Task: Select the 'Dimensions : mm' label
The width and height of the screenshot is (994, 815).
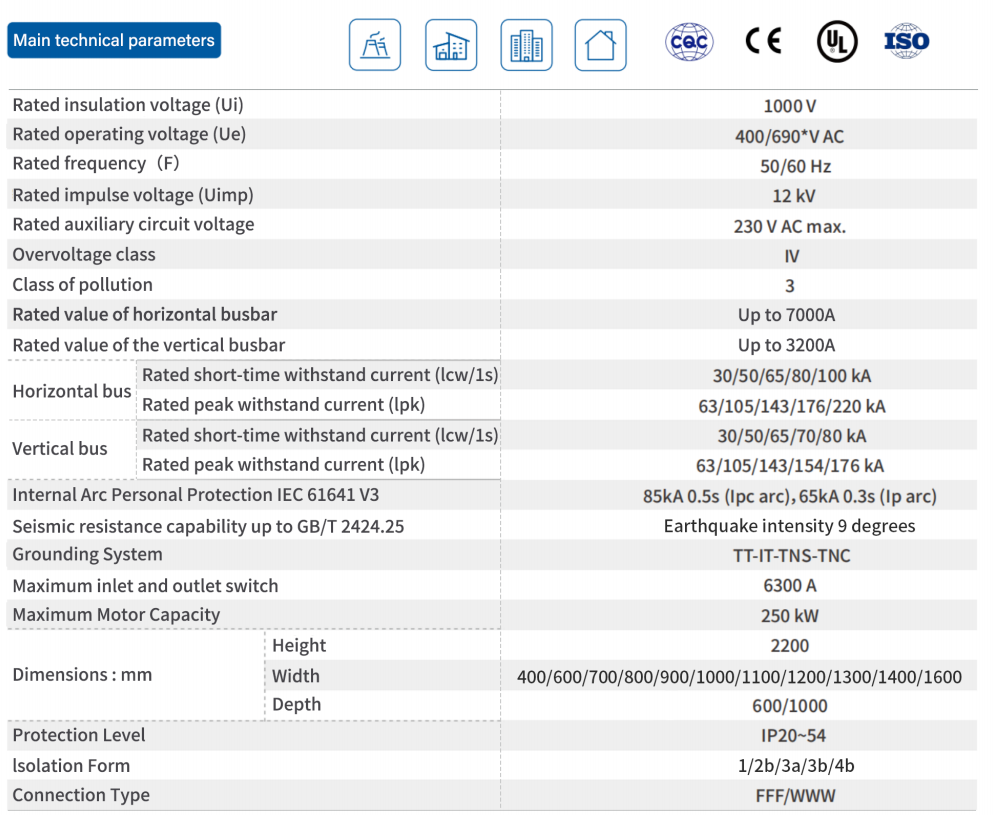Action: [x=82, y=674]
